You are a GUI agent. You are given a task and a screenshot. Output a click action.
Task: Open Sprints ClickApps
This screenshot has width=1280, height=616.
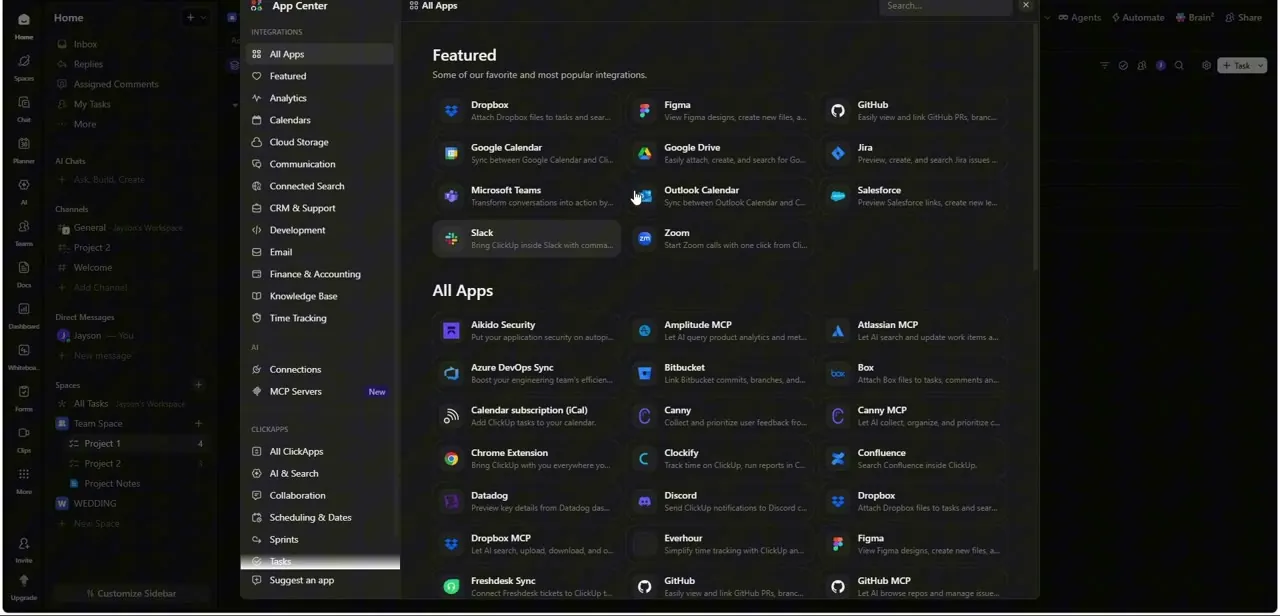tap(320, 539)
